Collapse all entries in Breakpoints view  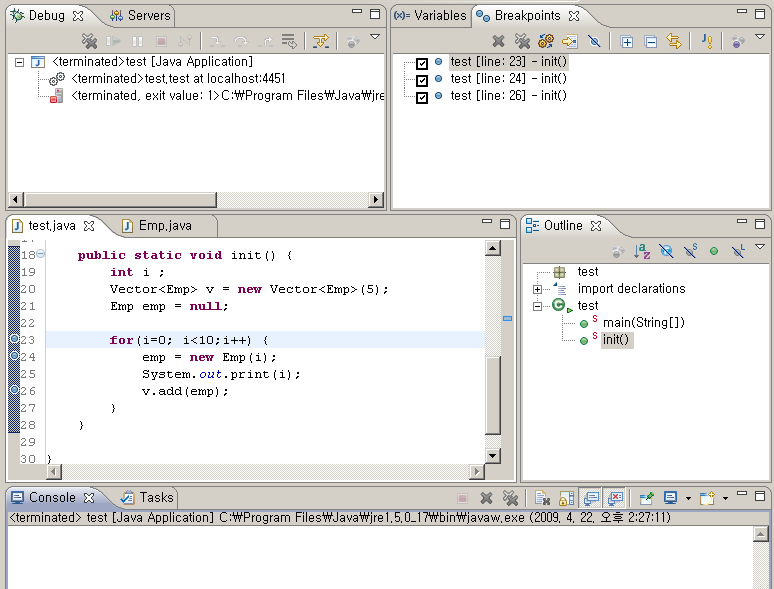tap(651, 41)
